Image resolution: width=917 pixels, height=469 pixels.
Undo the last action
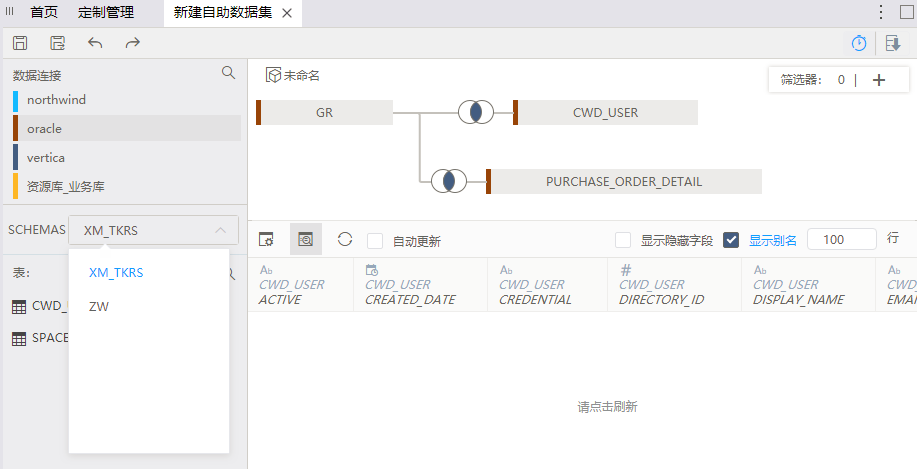(95, 43)
